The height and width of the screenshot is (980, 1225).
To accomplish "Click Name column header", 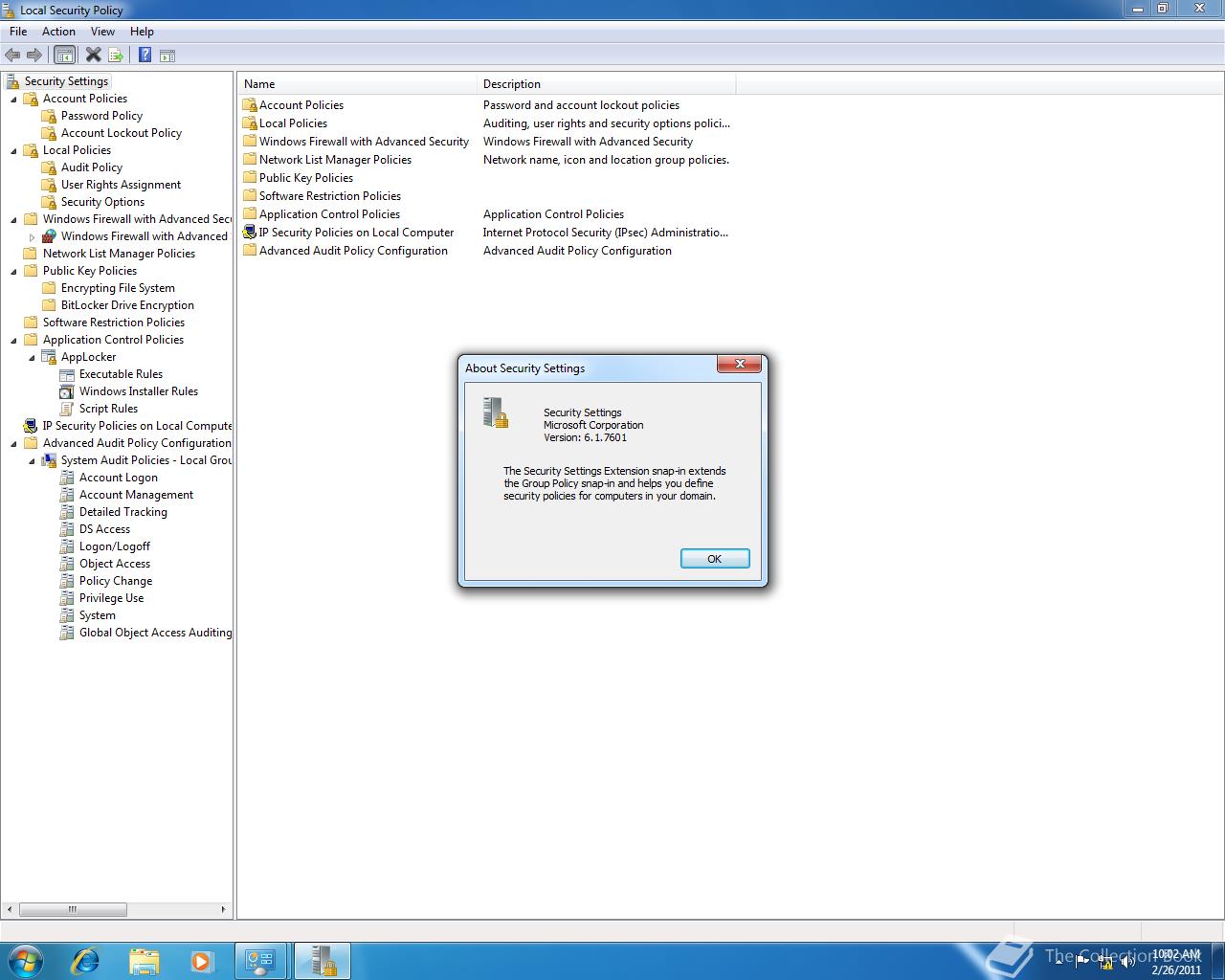I will [x=358, y=84].
